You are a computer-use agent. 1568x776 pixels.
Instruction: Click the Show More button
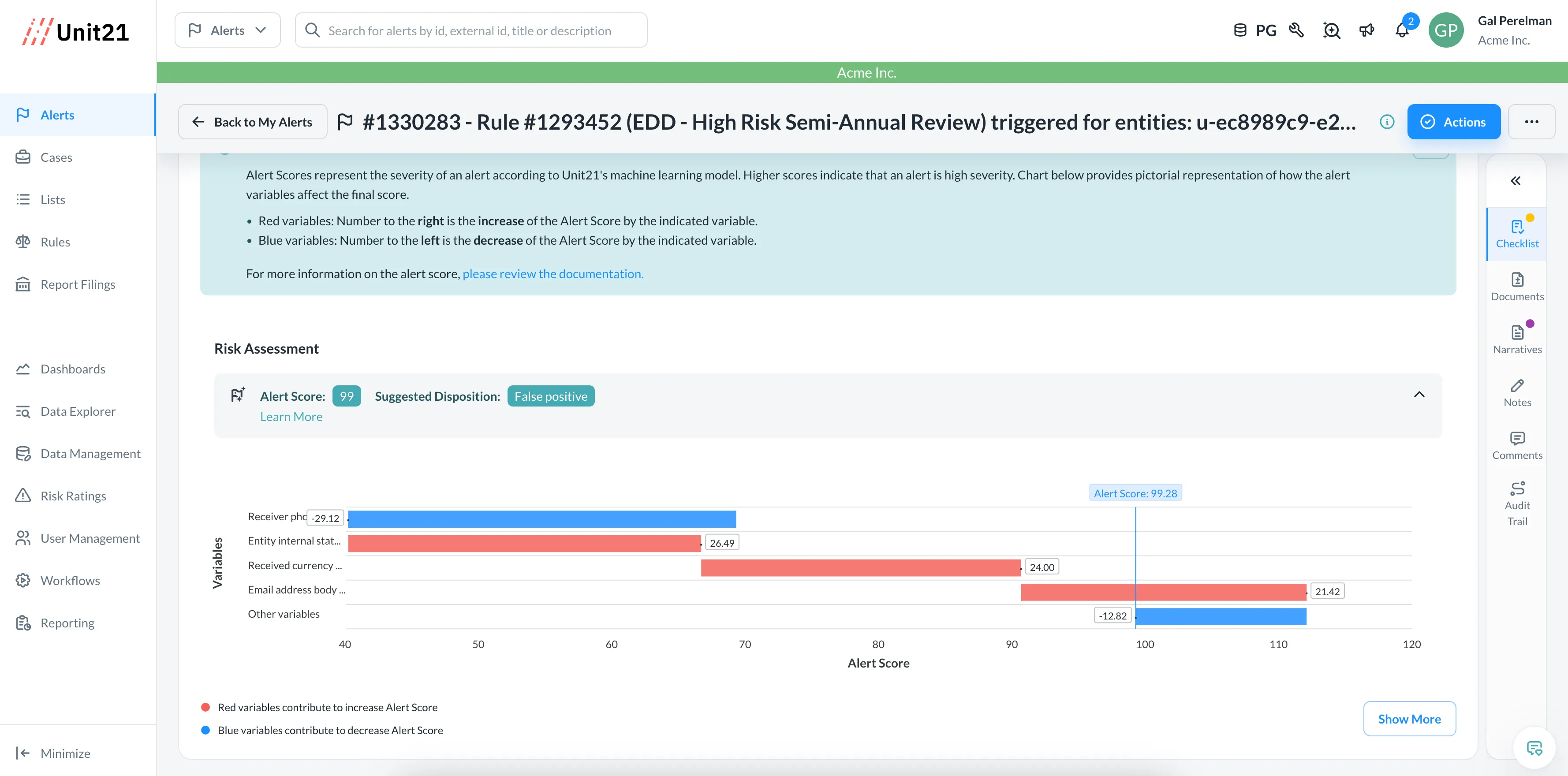tap(1409, 719)
